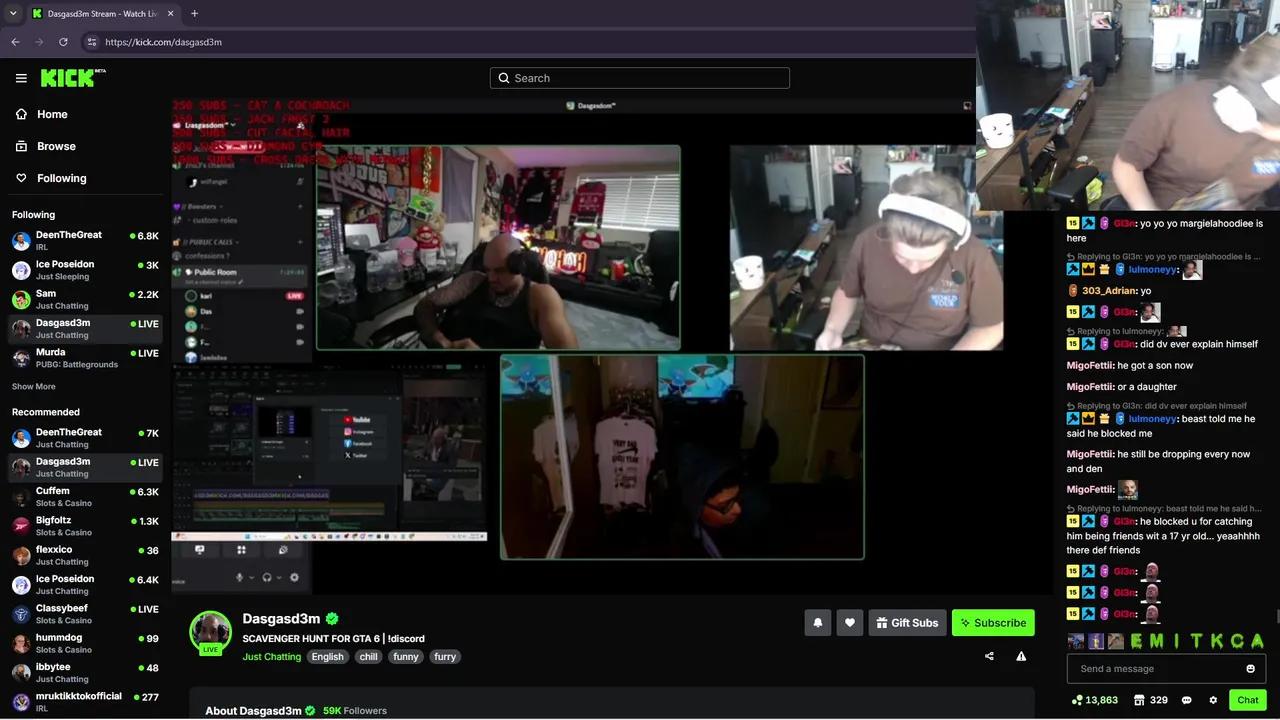Click the chat bubble icon beside the gear
This screenshot has width=1280, height=720.
pyautogui.click(x=1187, y=700)
